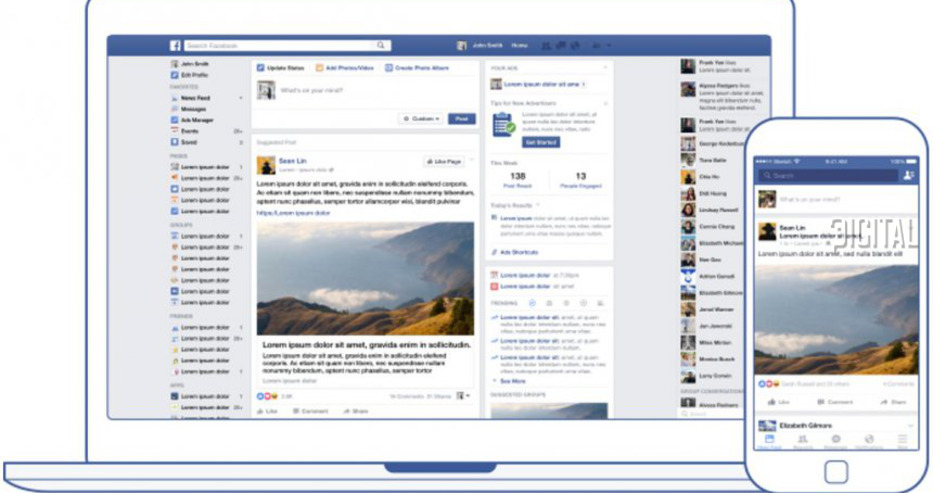Click the Share button in phone post
Viewport: 933px width, 493px height.
894,402
